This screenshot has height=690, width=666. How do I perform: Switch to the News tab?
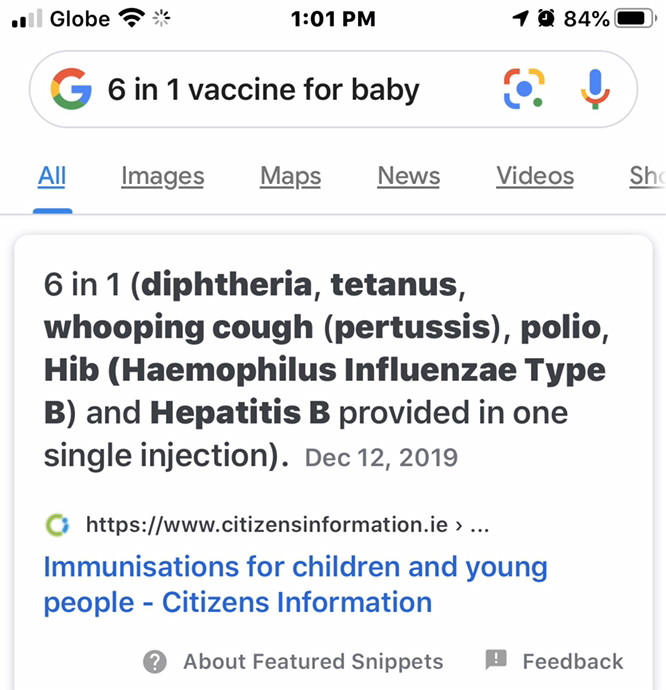[409, 176]
